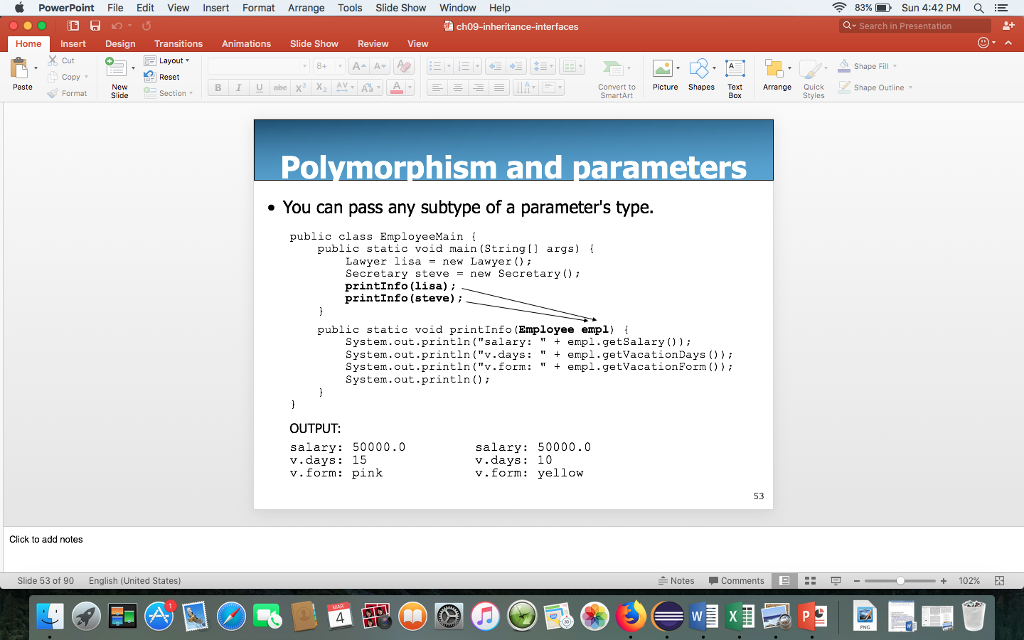This screenshot has width=1024, height=640.
Task: Toggle Bold formatting
Action: [218, 88]
